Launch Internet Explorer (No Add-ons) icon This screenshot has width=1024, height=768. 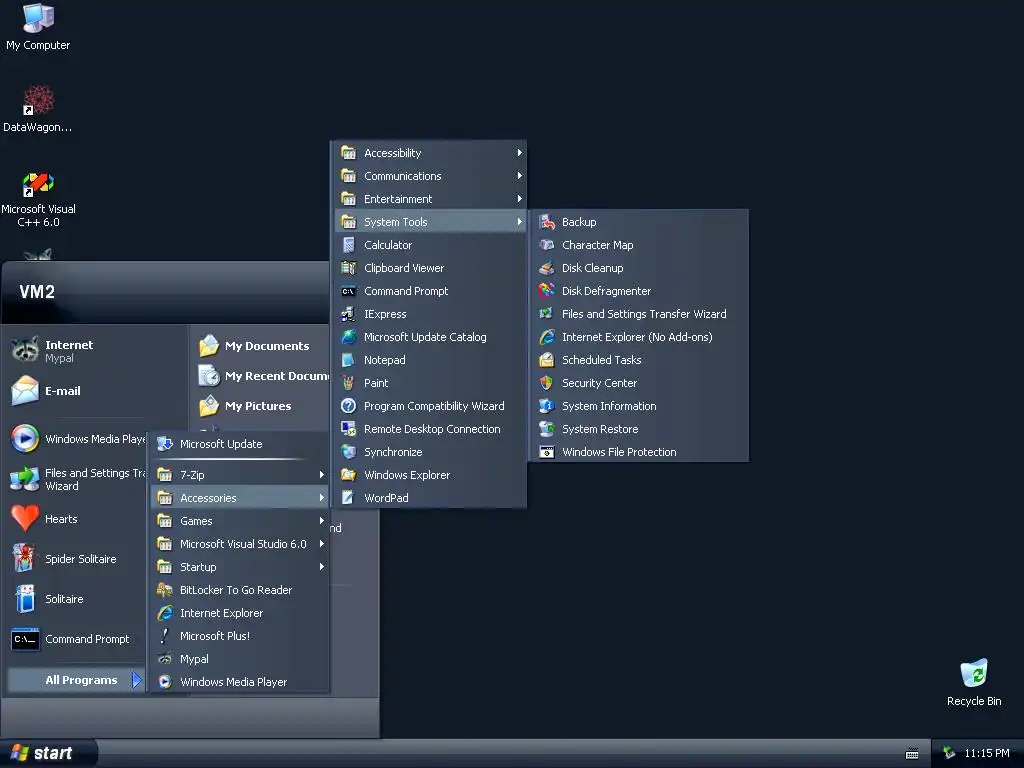(x=547, y=337)
